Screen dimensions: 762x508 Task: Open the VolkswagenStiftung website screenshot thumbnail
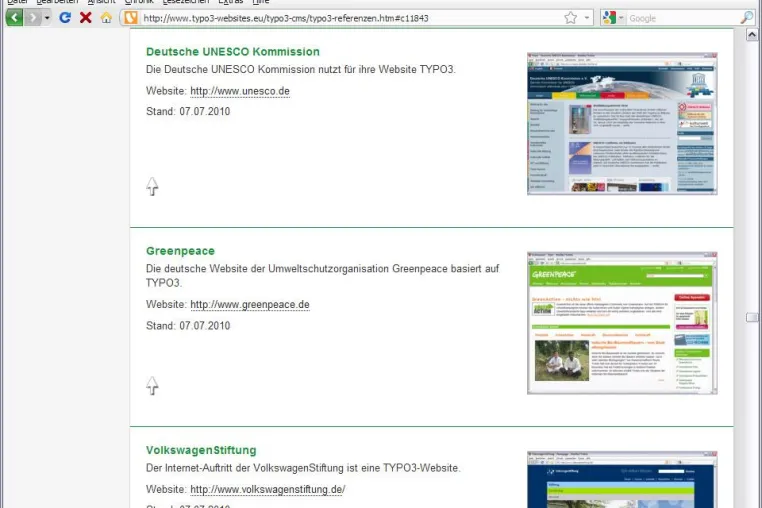(x=622, y=480)
